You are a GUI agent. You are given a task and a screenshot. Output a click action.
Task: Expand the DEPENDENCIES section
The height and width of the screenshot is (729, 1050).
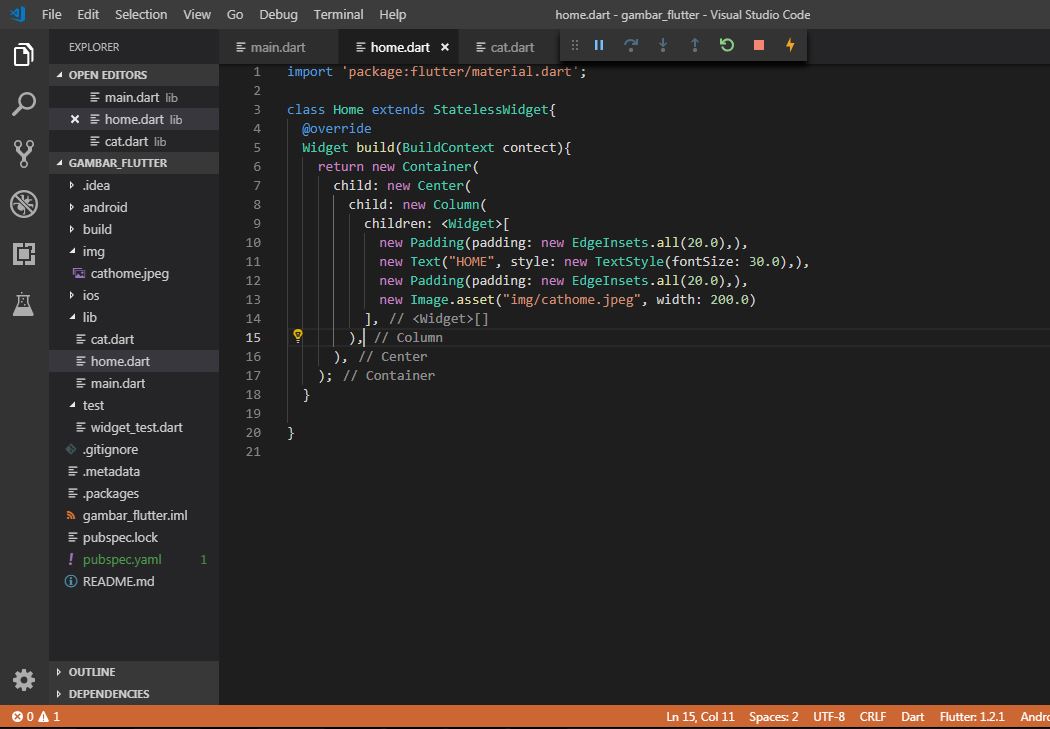[x=106, y=693]
